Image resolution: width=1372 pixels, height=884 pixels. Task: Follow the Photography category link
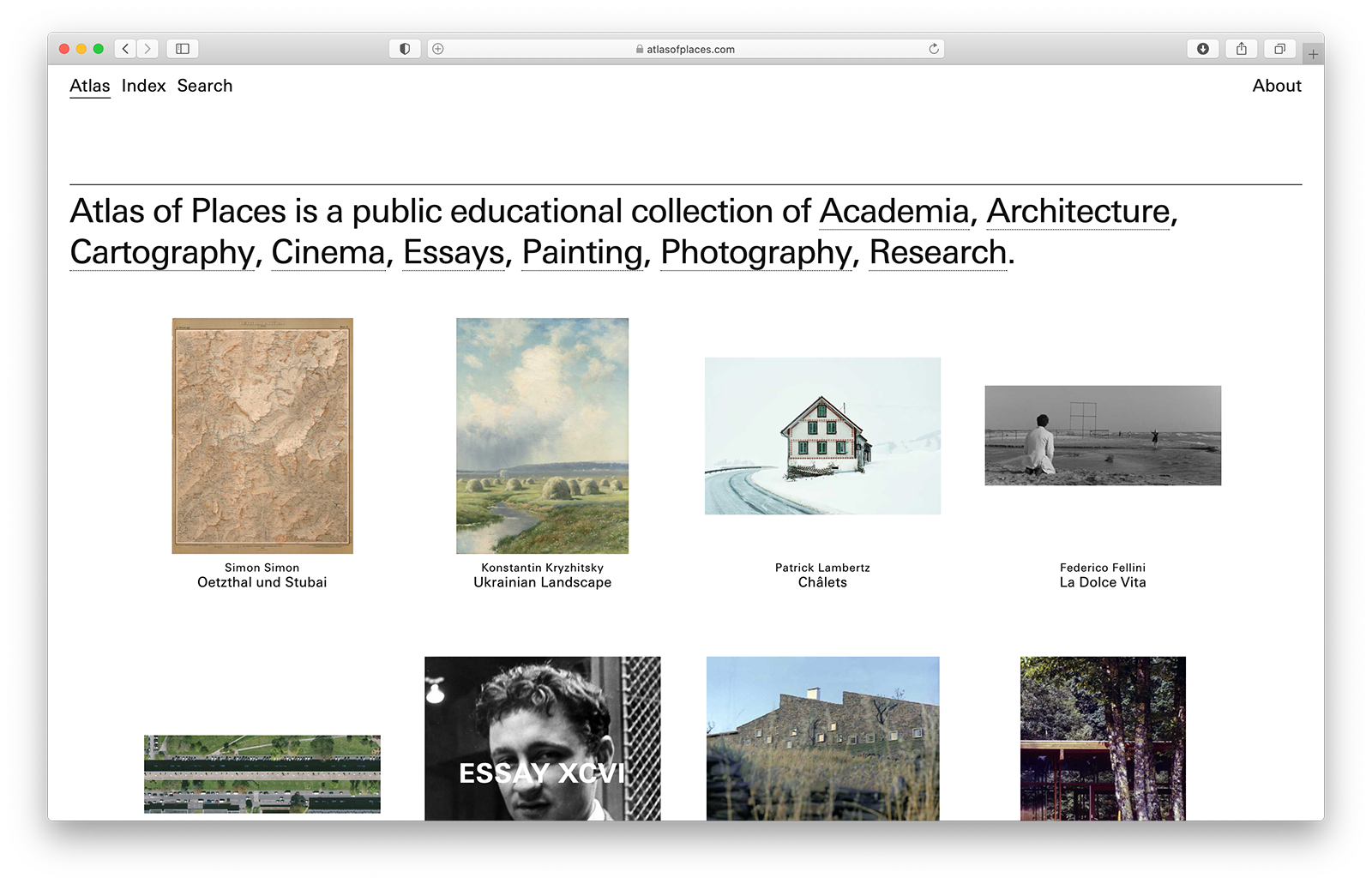coord(756,252)
